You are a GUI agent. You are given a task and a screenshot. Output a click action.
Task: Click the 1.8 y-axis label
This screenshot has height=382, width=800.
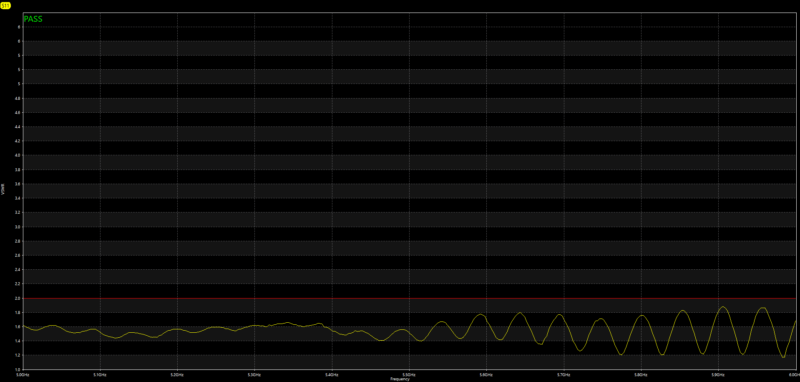pos(18,312)
